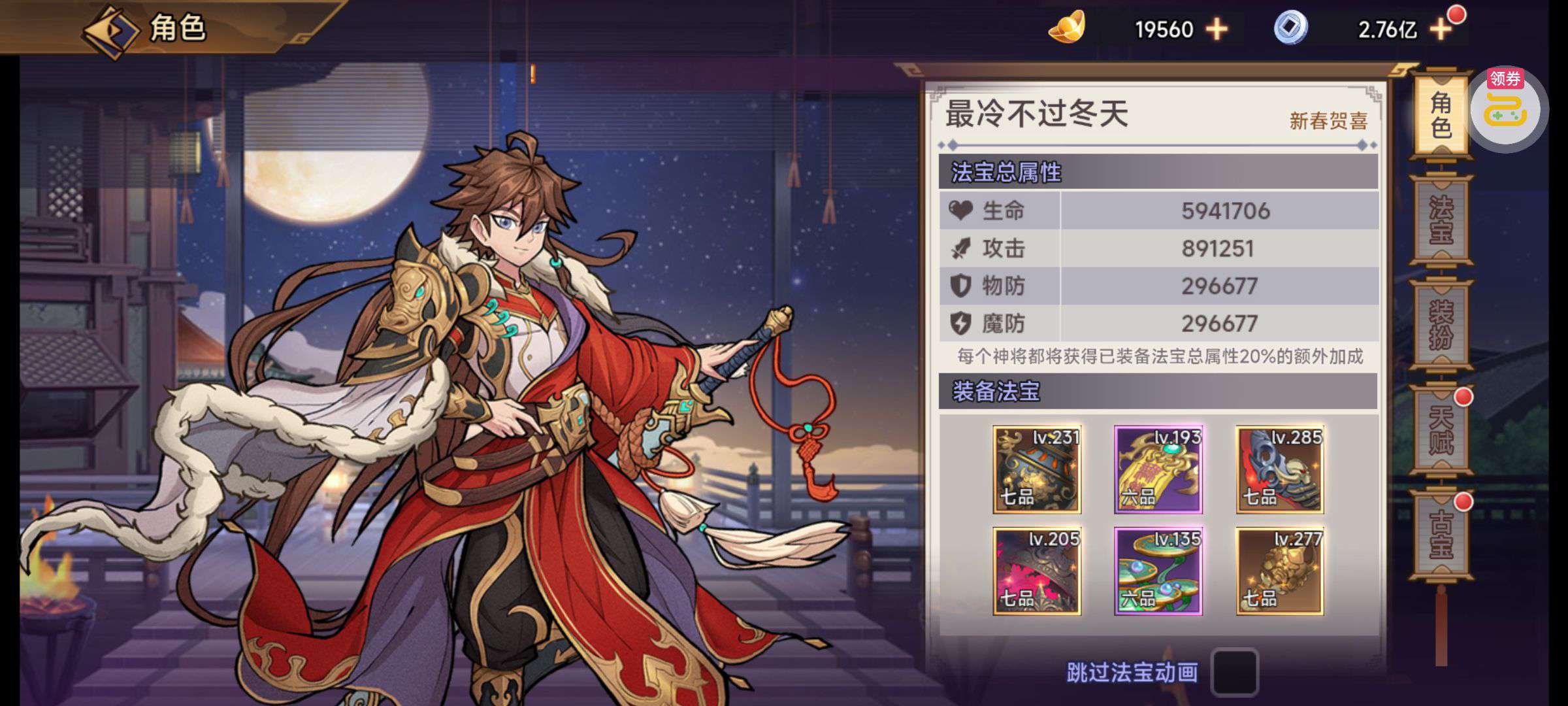Tap the silver coin currency icon
Screen dimensions: 1568x706
pyautogui.click(x=1291, y=27)
